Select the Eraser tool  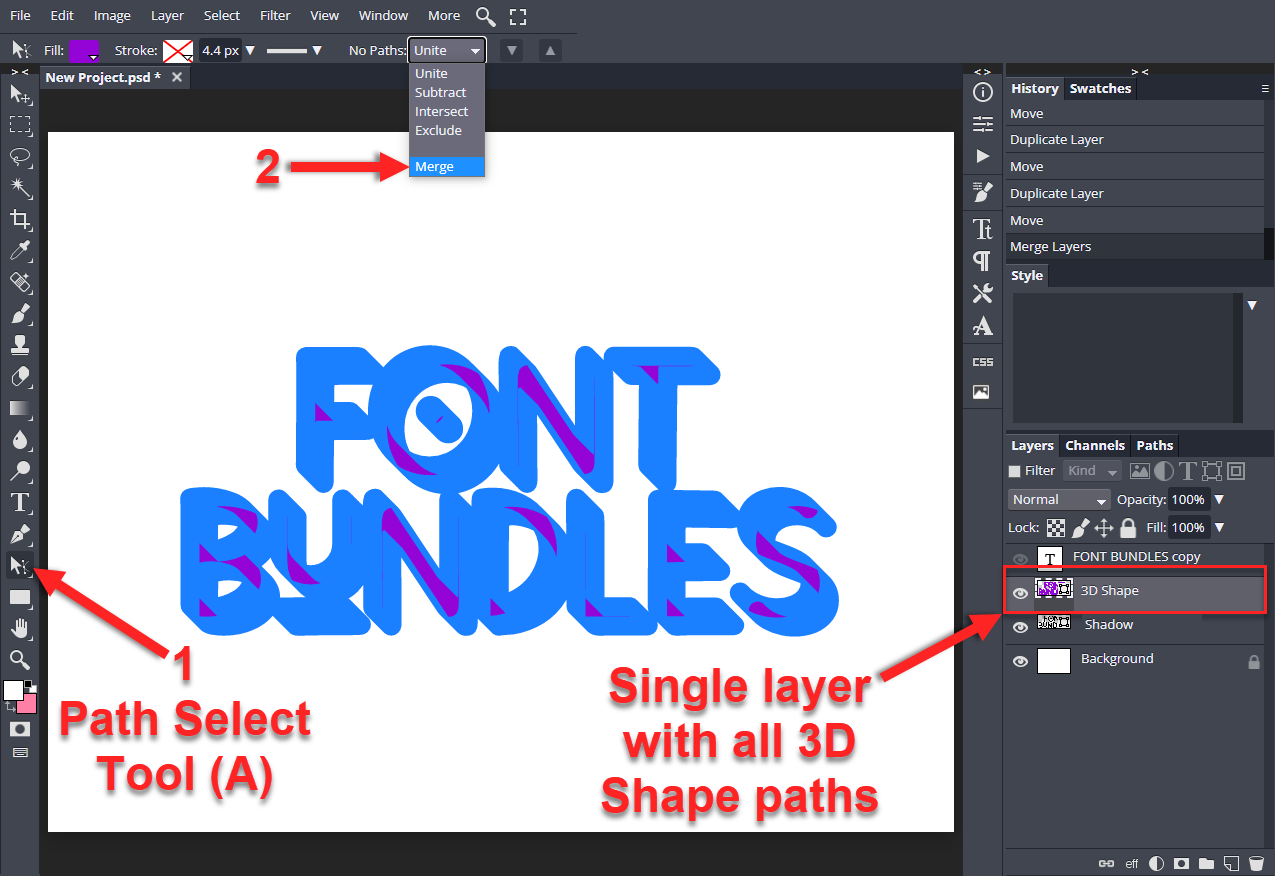tap(20, 377)
